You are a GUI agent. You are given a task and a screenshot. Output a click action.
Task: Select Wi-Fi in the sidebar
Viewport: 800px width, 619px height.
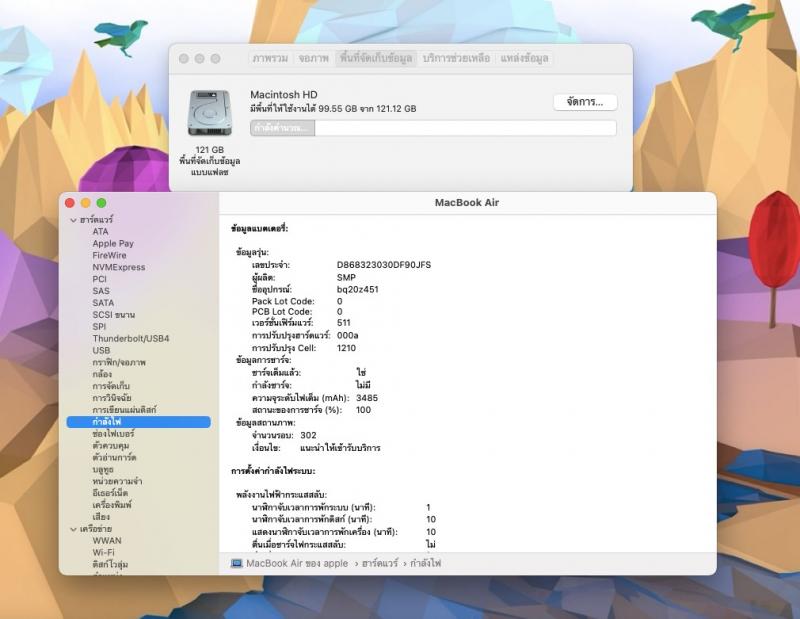click(x=104, y=552)
